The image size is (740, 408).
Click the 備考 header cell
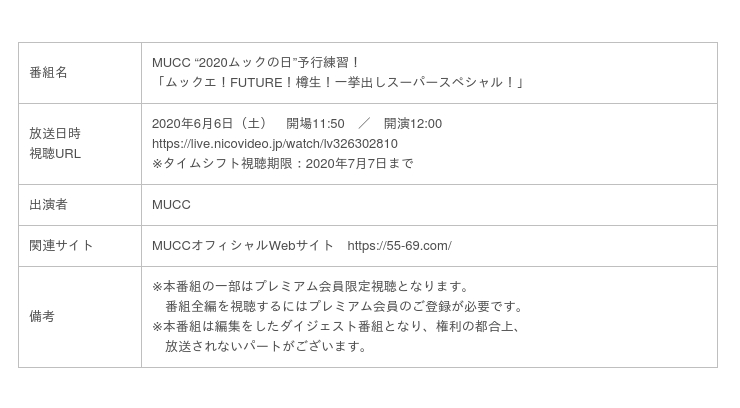pyautogui.click(x=80, y=316)
